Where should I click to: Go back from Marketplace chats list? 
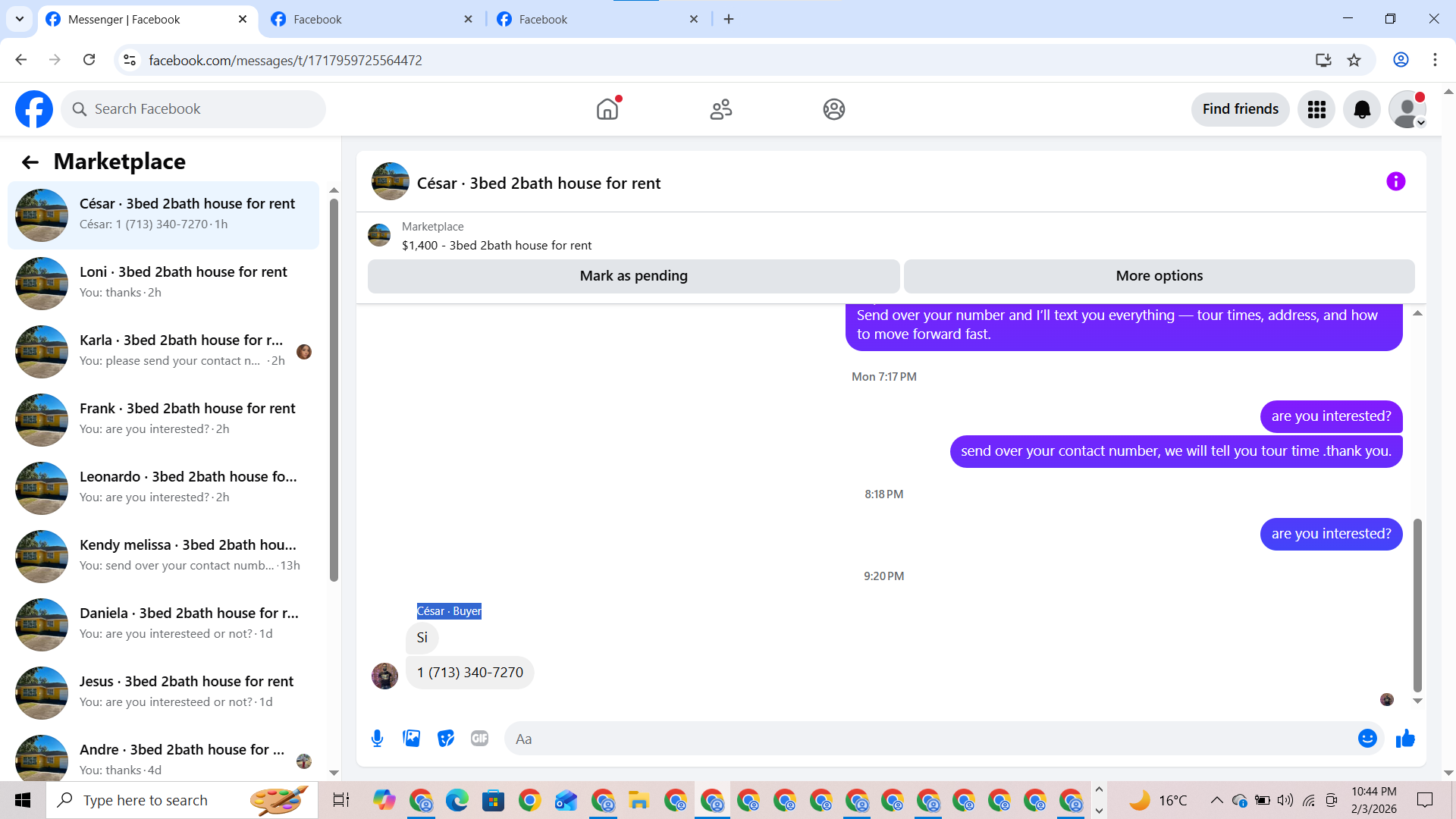[30, 162]
